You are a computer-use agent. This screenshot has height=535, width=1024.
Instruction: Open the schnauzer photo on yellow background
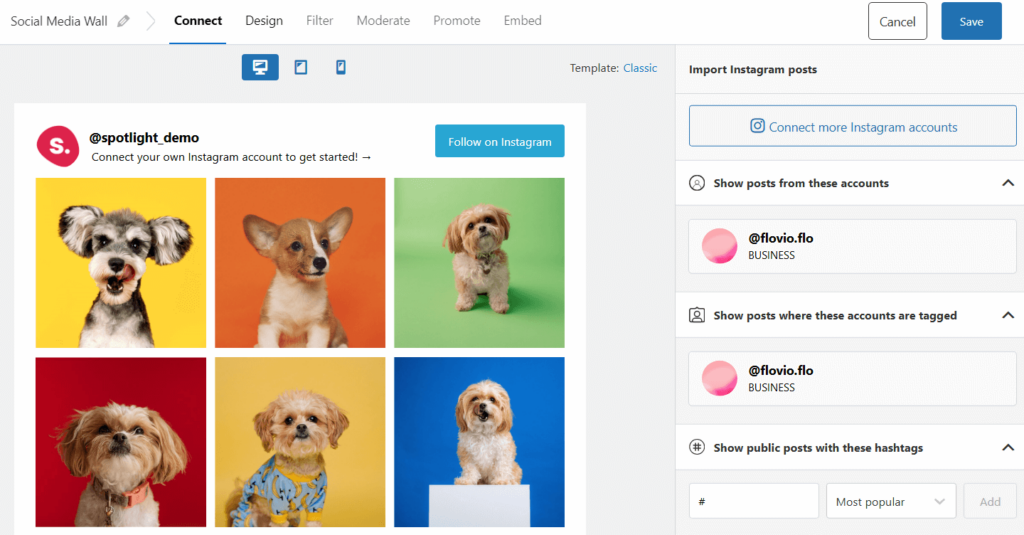pos(121,263)
